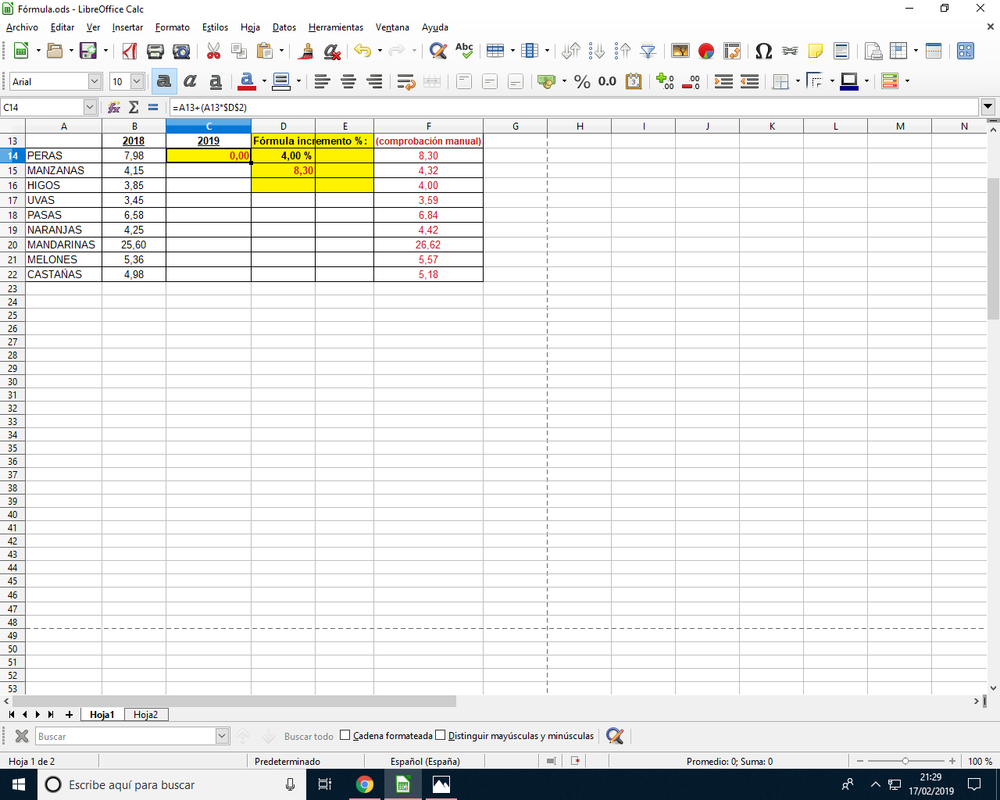Click the Buscar todo button
Screen dimensions: 1000x800
[x=309, y=736]
